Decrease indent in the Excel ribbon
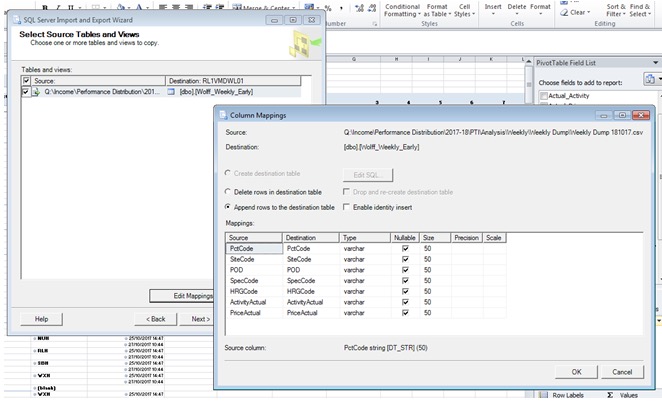The image size is (662, 401). [207, 7]
